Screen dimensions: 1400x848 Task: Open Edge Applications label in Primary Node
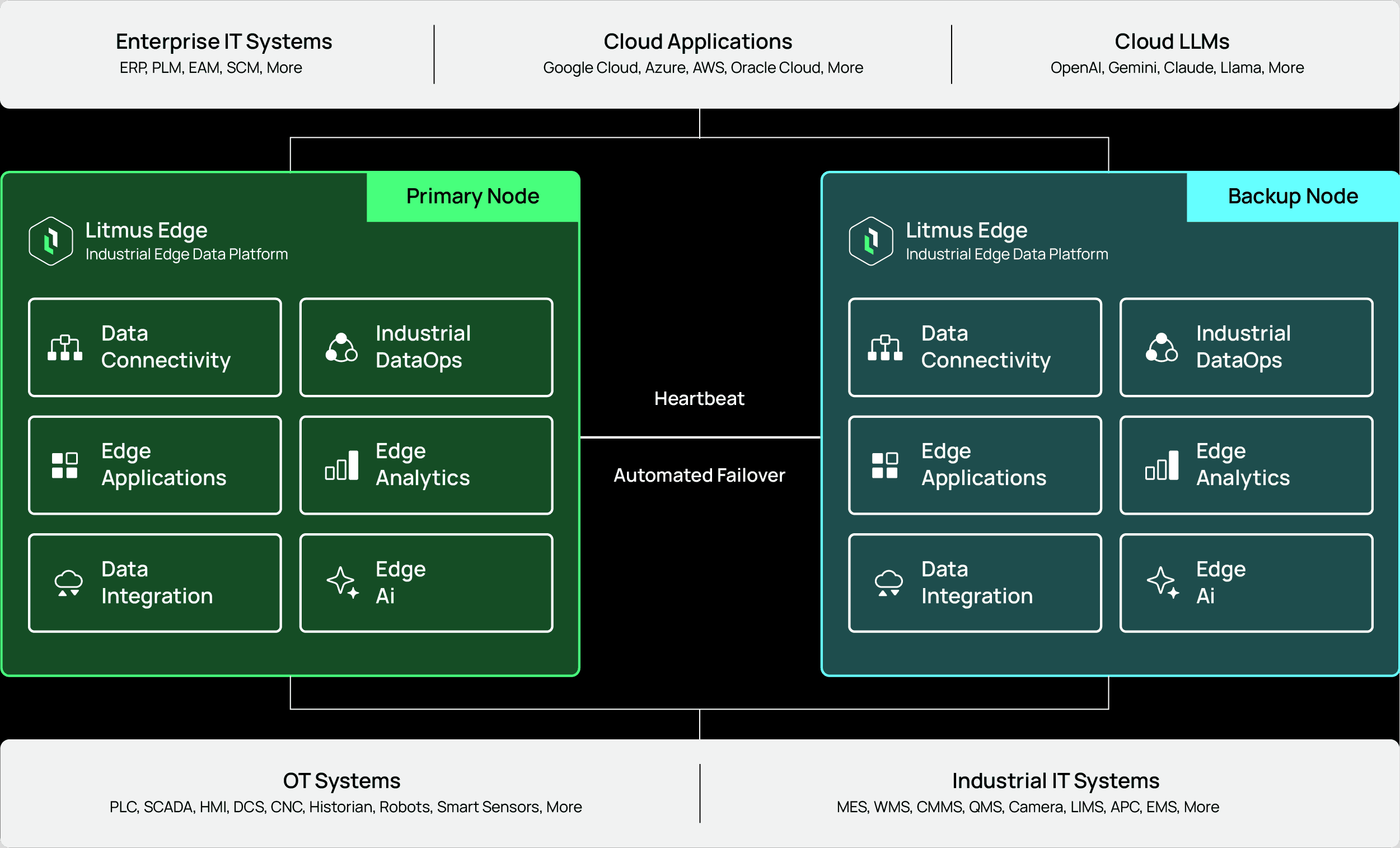(x=163, y=465)
